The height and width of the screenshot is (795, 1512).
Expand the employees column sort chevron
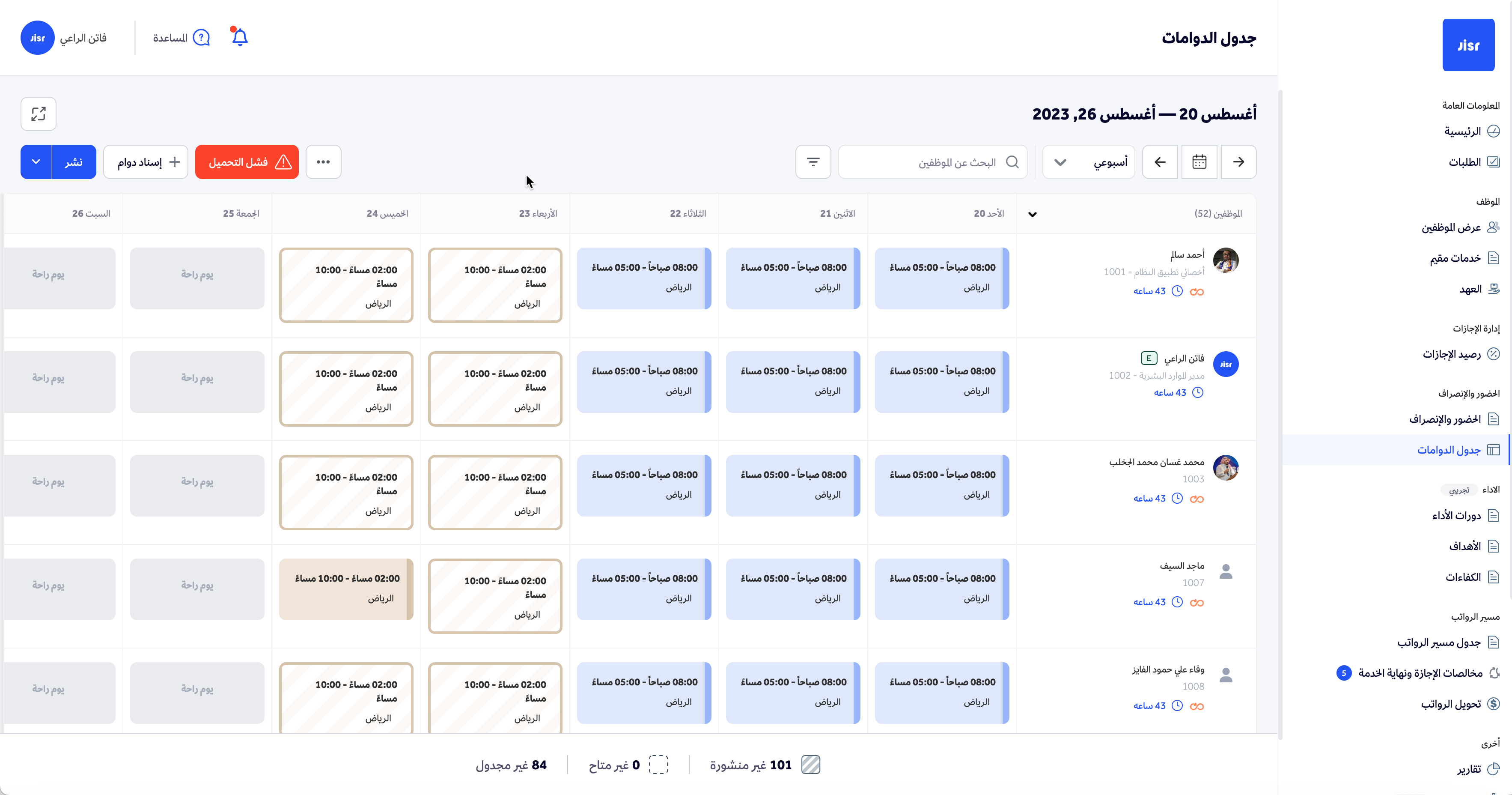point(1033,214)
